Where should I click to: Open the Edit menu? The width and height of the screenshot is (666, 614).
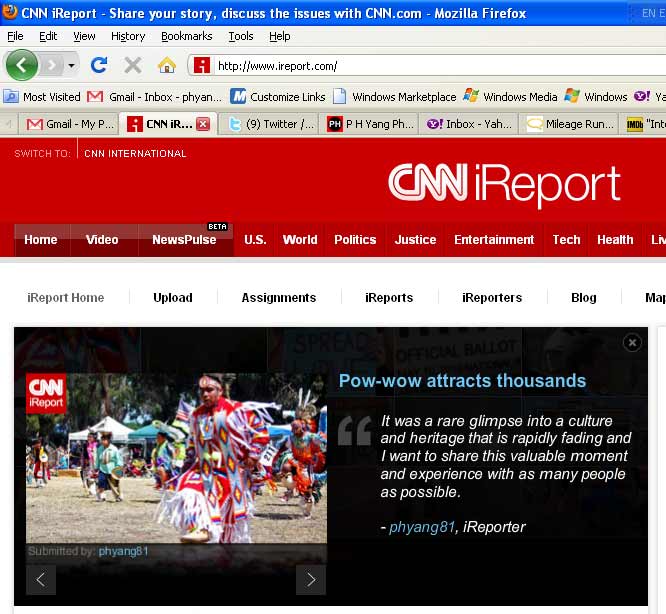point(48,37)
